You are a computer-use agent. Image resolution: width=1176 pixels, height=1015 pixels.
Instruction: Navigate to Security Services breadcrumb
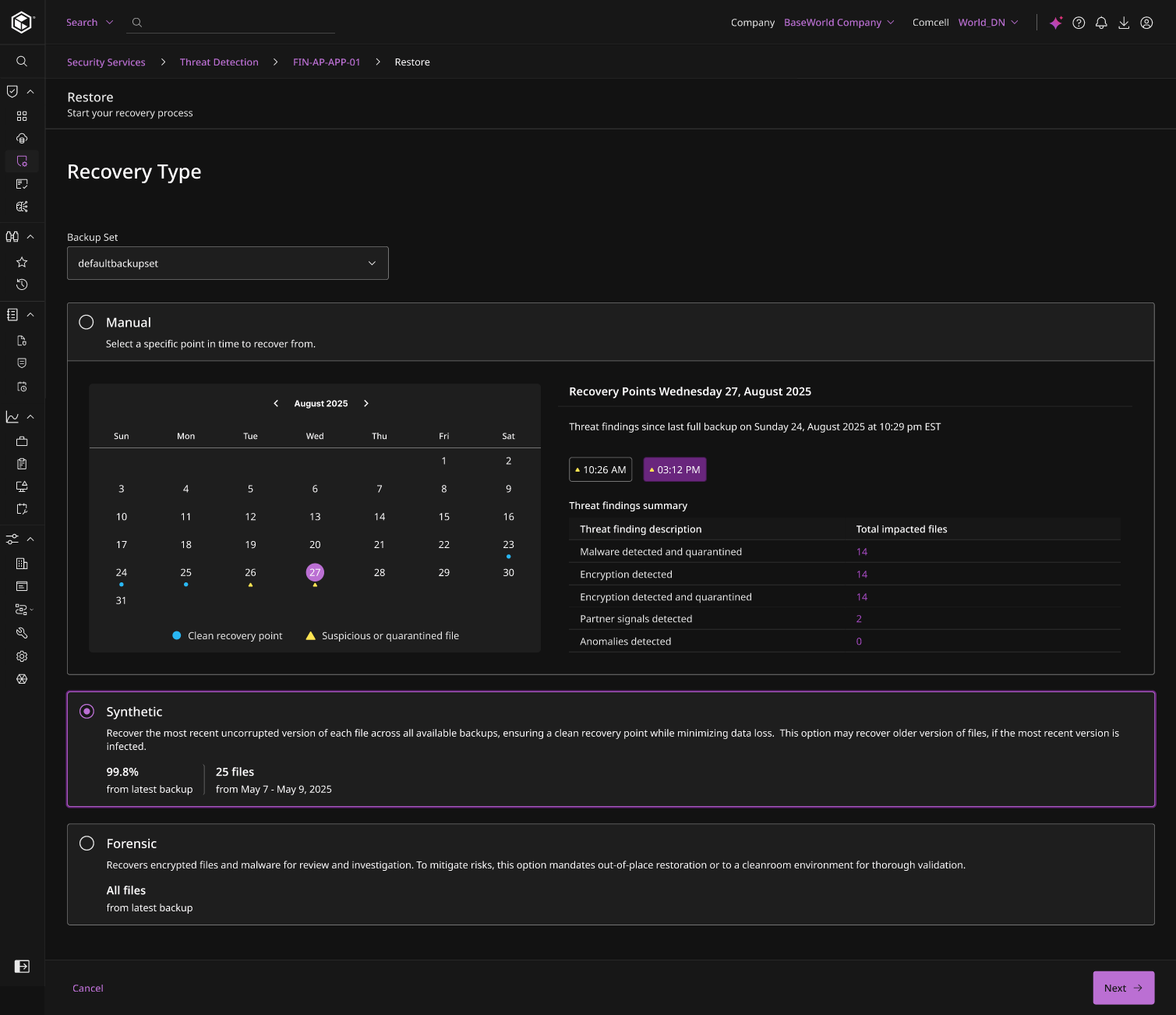click(x=106, y=62)
